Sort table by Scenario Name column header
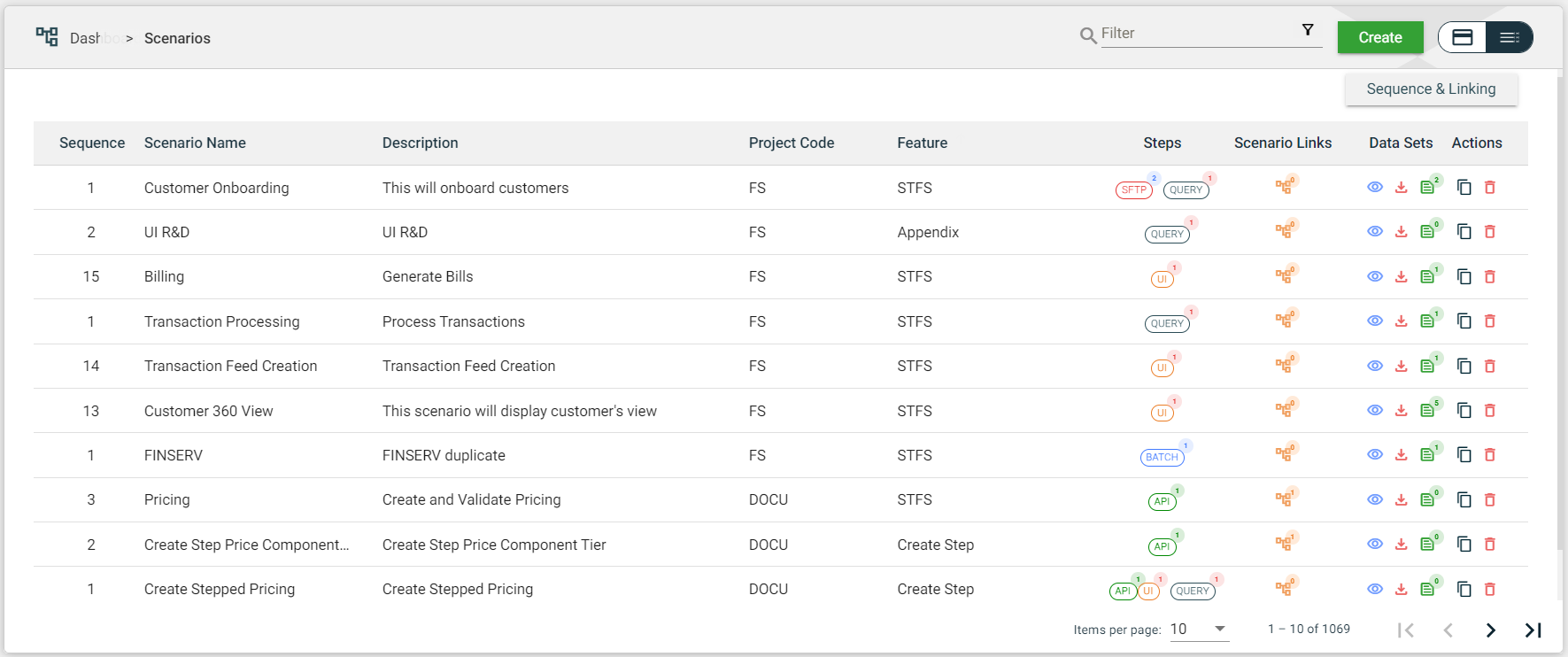 pyautogui.click(x=195, y=143)
